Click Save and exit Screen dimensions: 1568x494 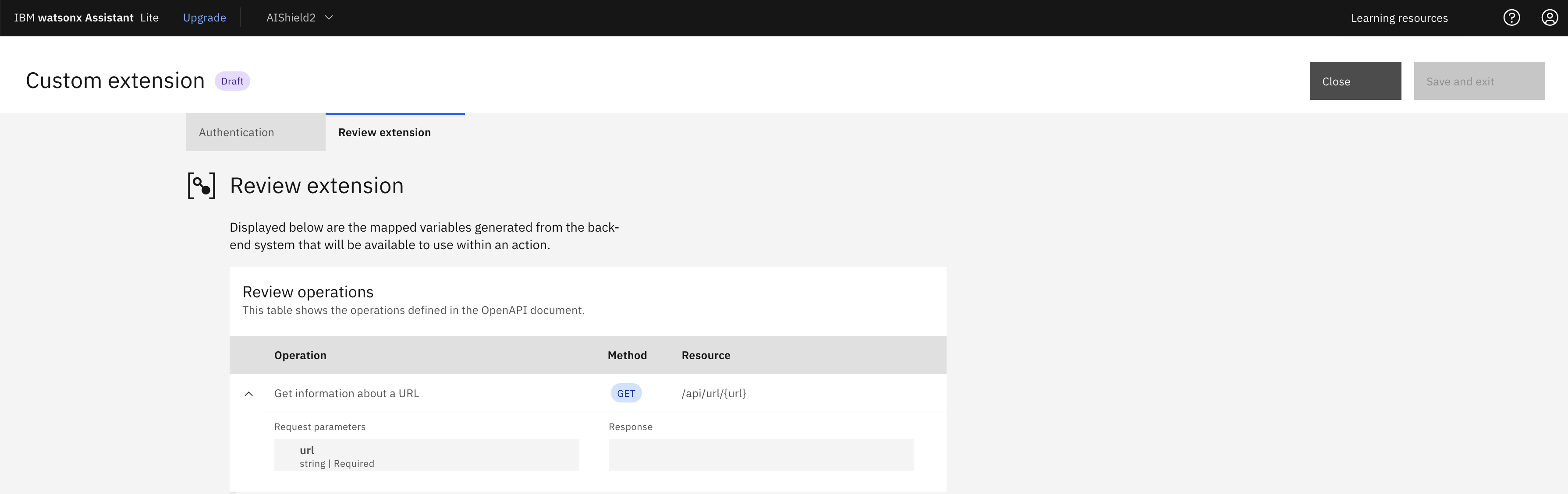point(1479,80)
